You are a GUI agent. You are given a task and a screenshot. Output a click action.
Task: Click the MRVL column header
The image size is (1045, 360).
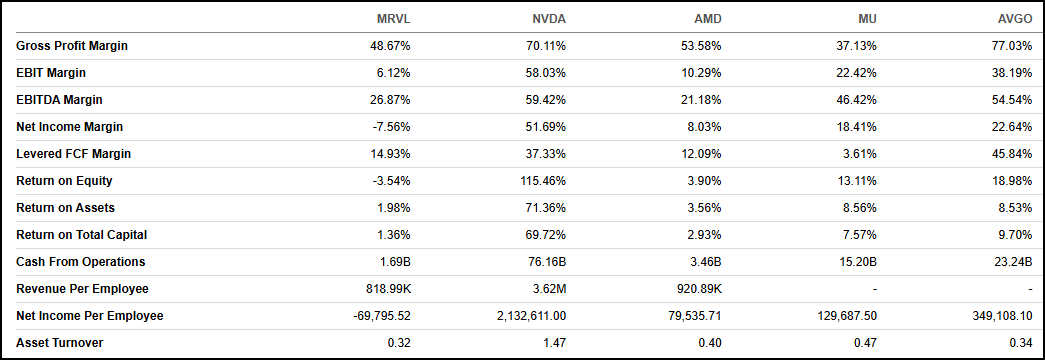coord(393,19)
